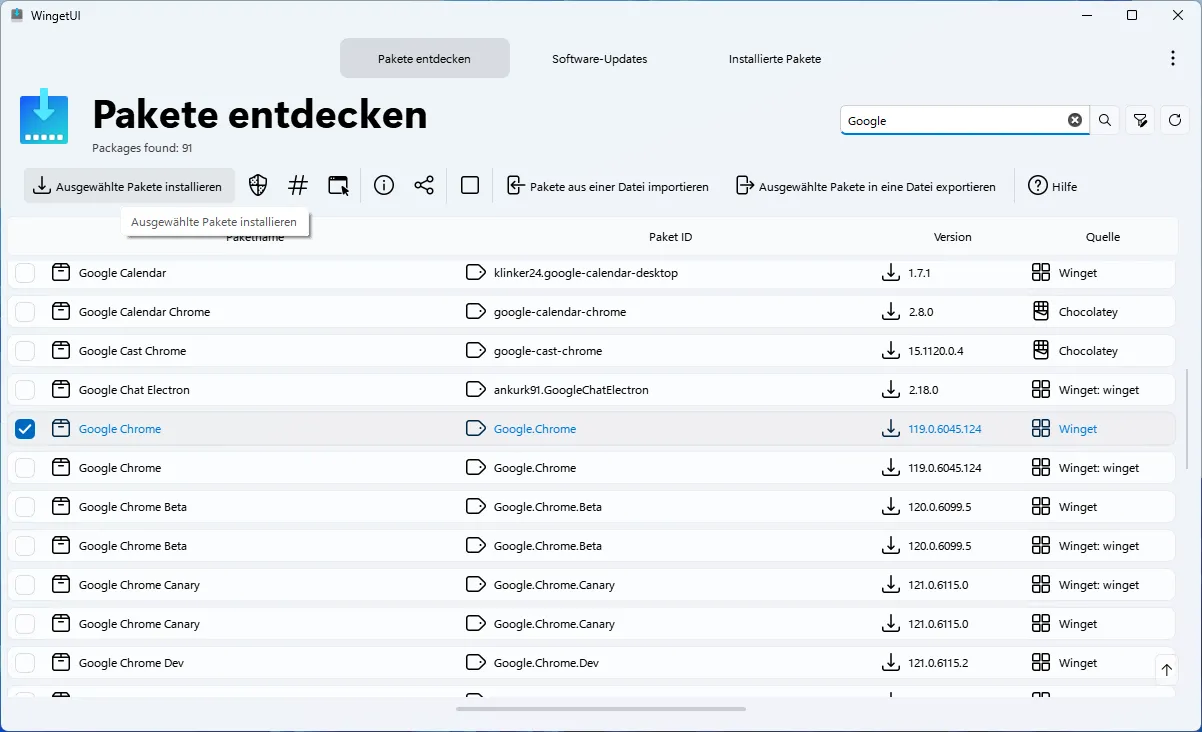Click the package name Google Chat Electron
Viewport: 1202px width, 732px height.
[134, 389]
